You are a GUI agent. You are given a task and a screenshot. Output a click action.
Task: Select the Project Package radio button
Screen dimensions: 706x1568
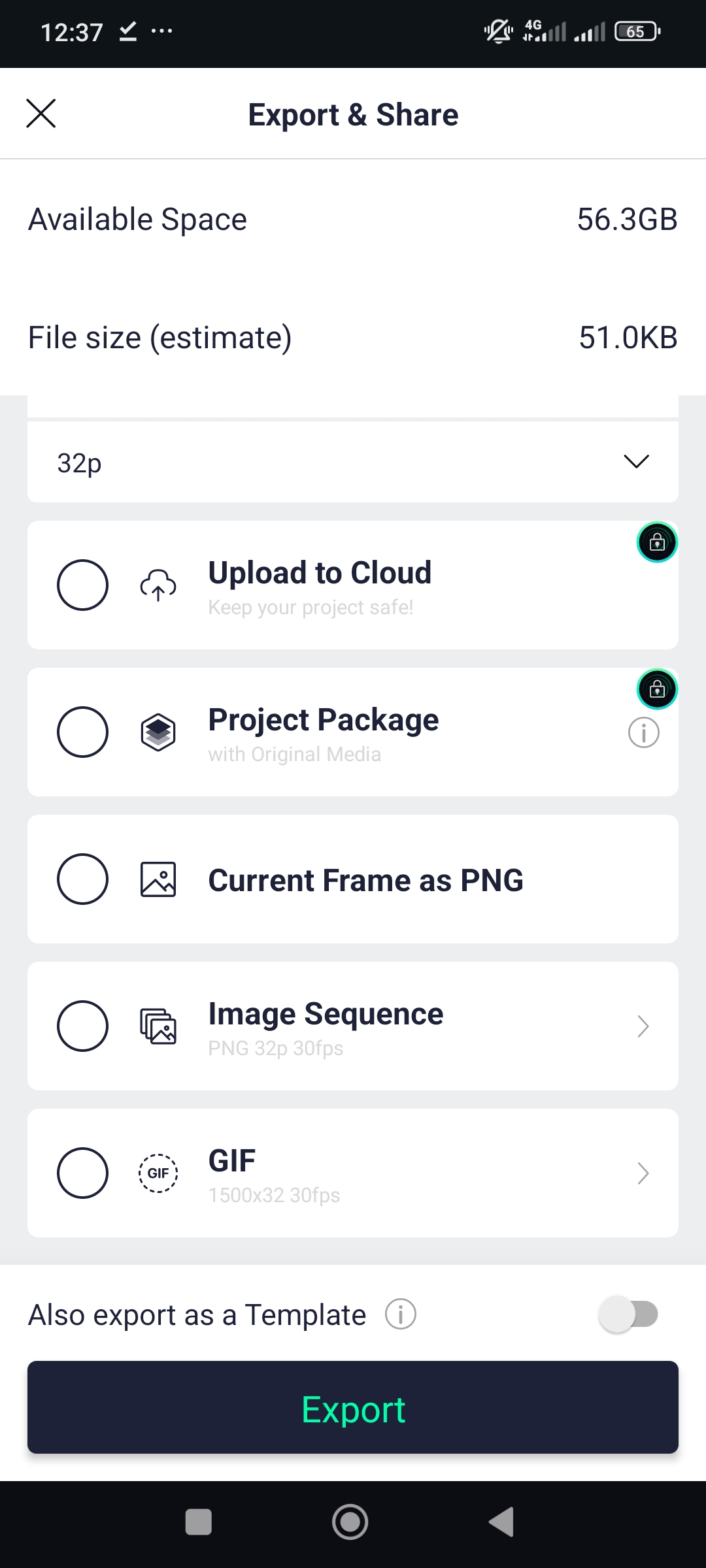click(x=82, y=732)
